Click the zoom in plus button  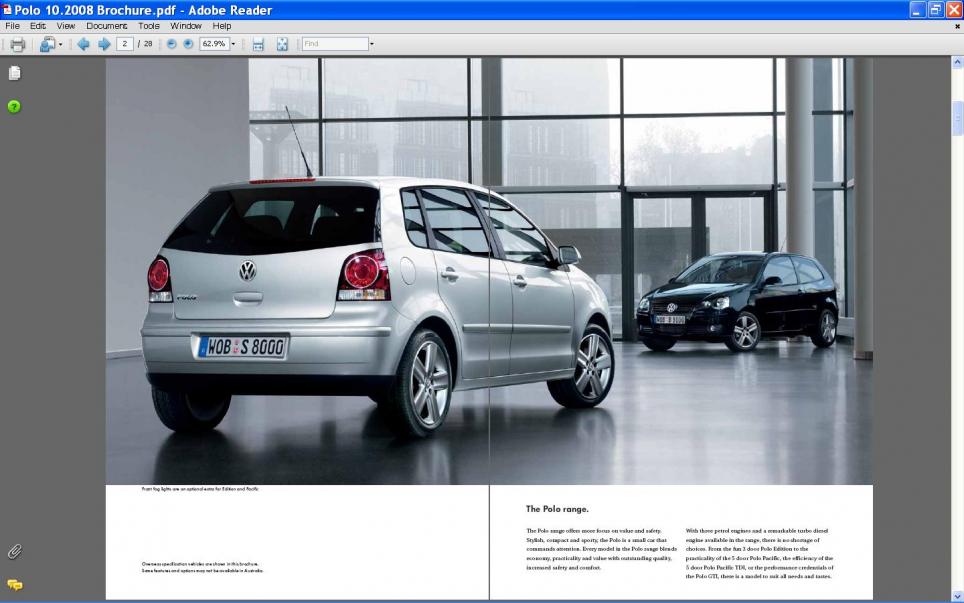coord(188,44)
